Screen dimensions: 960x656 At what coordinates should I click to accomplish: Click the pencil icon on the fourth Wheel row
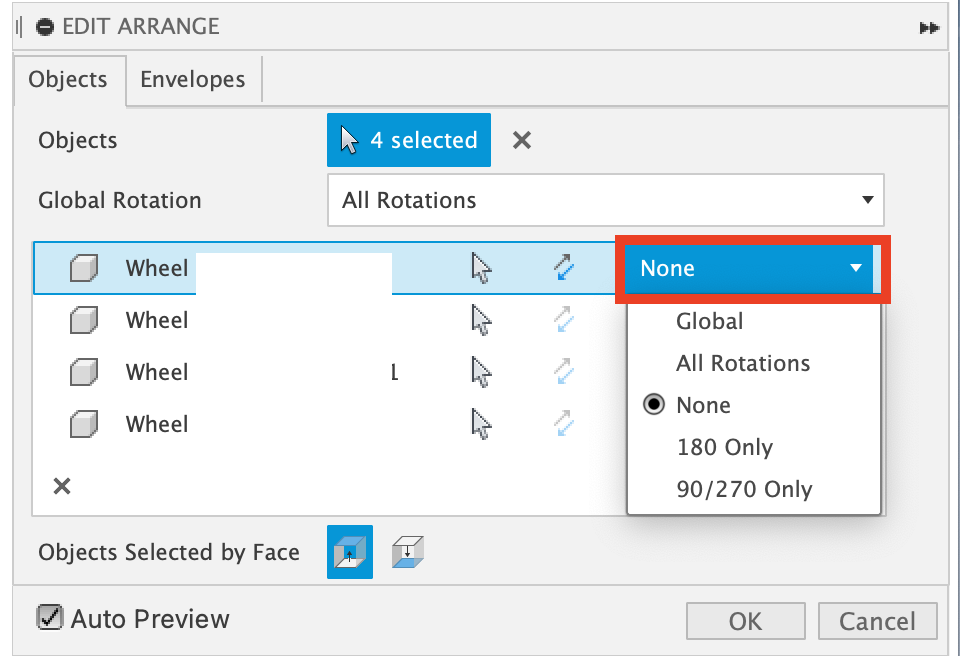562,424
